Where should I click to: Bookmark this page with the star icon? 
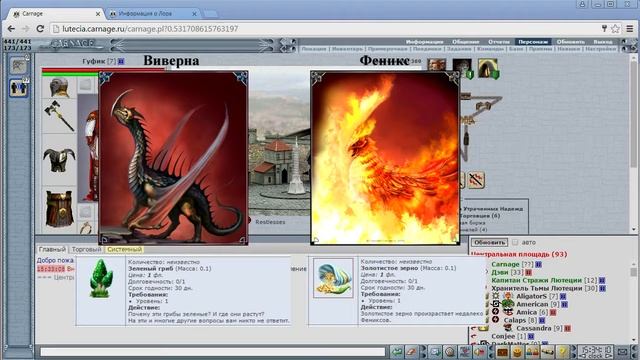pos(616,29)
